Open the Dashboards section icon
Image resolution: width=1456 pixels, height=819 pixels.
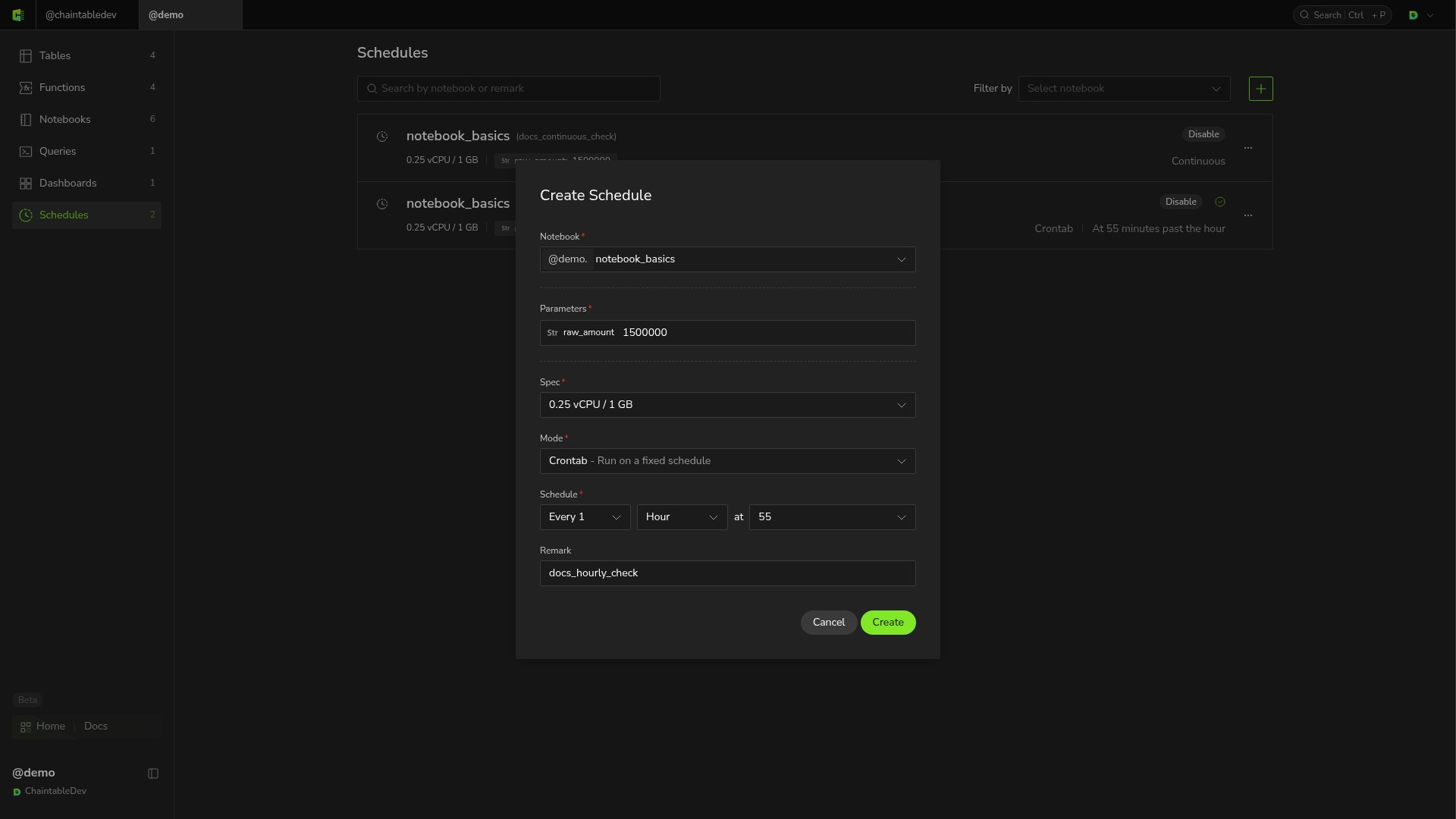click(x=26, y=184)
